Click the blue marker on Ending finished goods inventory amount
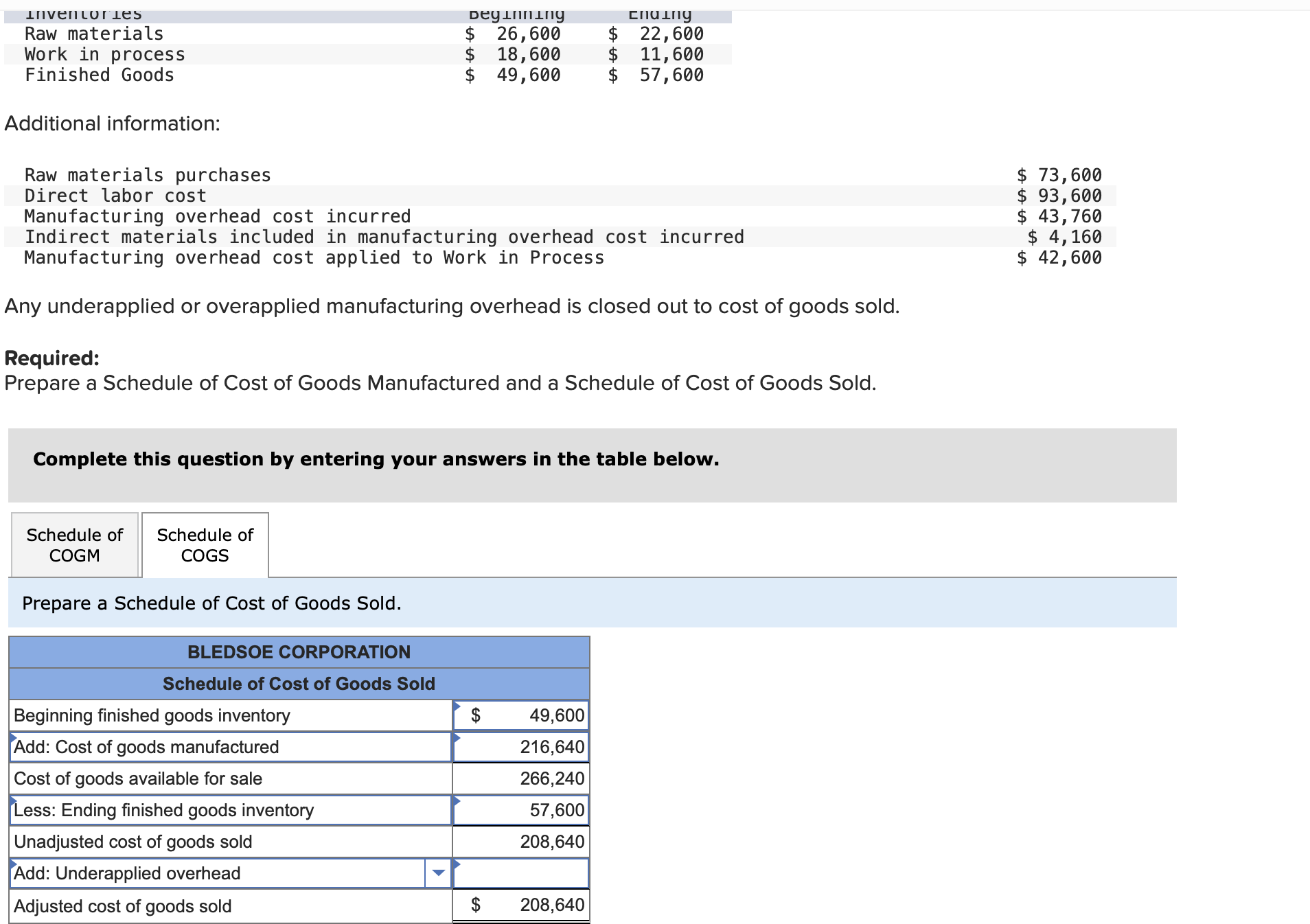 click(457, 800)
